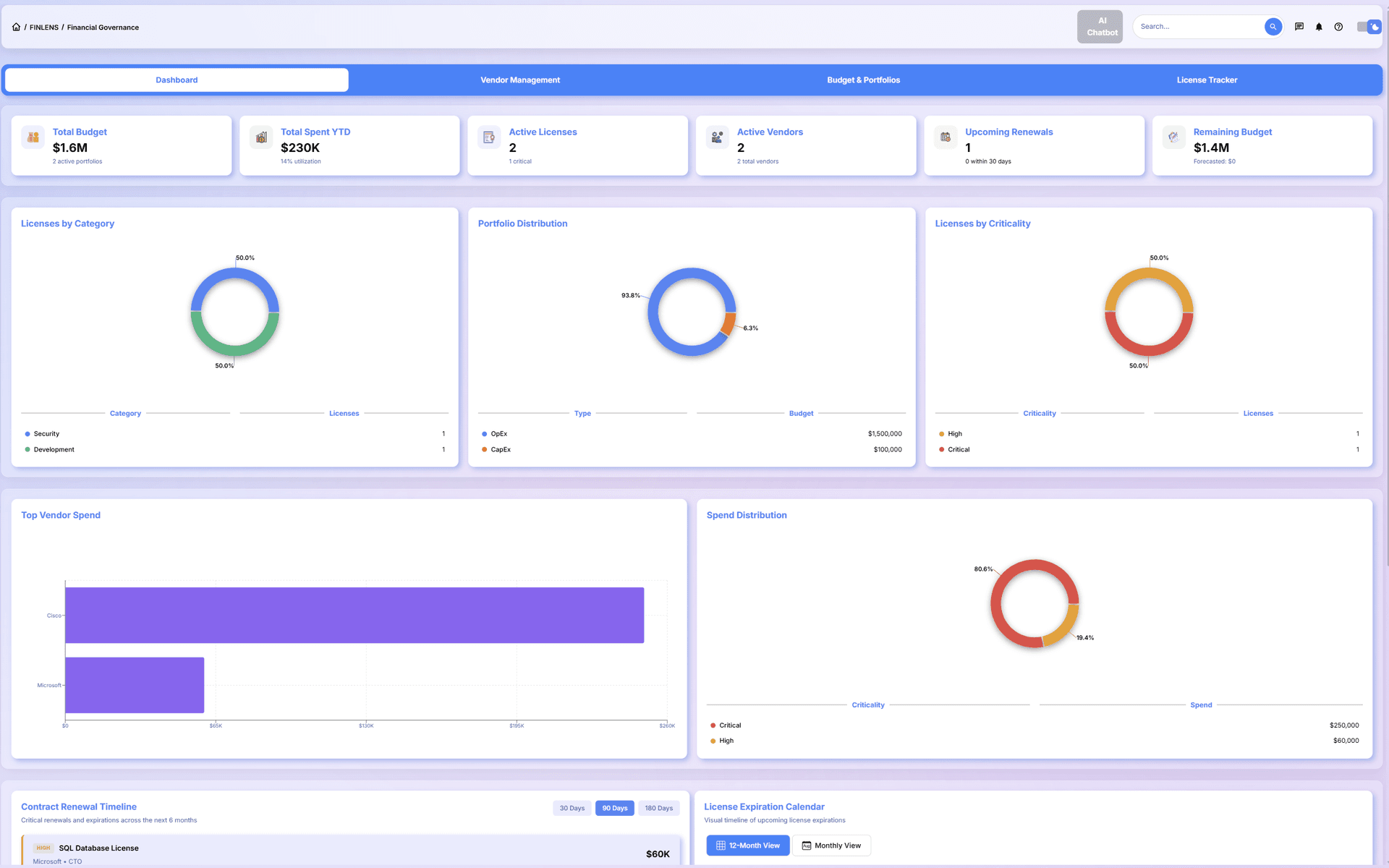
Task: Open the messages chat icon
Action: (x=1299, y=27)
